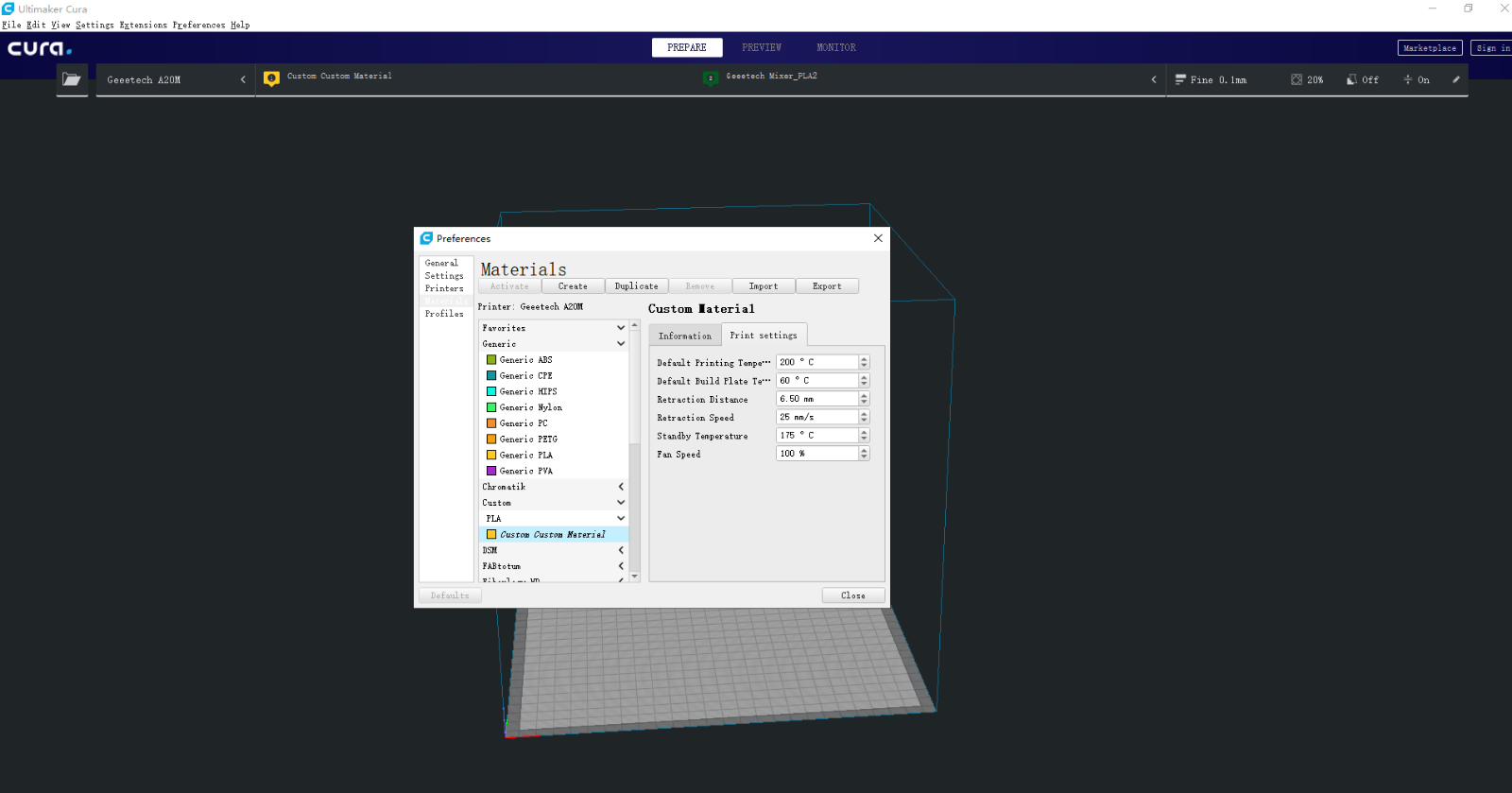The width and height of the screenshot is (1512, 793).
Task: Click the Sign in button
Action: pos(1492,48)
